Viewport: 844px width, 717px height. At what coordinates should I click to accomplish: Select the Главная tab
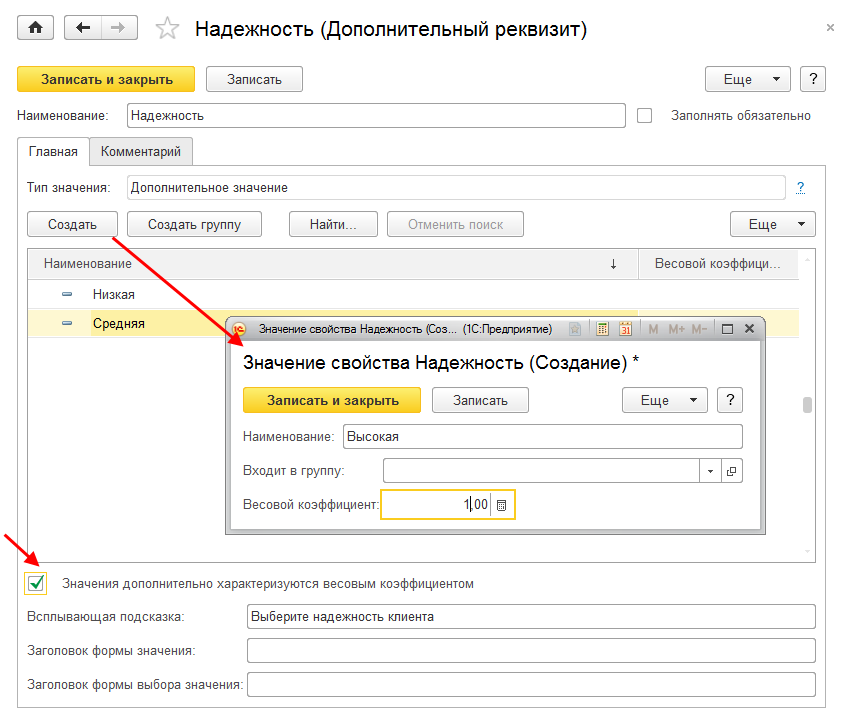click(x=53, y=152)
